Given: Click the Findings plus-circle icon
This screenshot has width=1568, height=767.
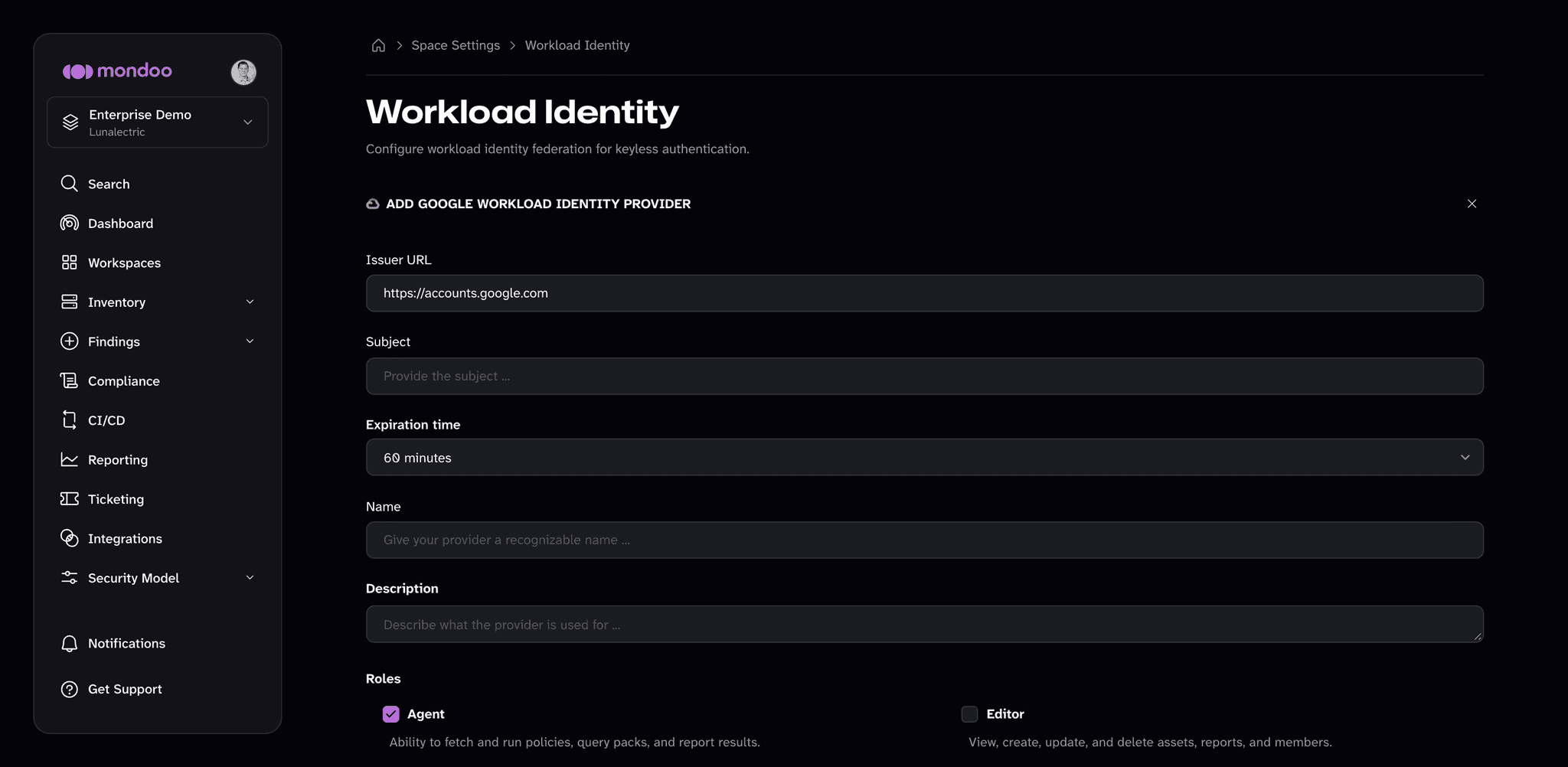Looking at the screenshot, I should pyautogui.click(x=69, y=341).
